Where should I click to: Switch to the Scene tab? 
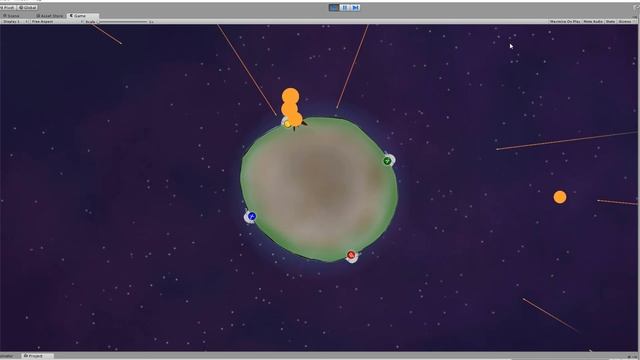[11, 16]
